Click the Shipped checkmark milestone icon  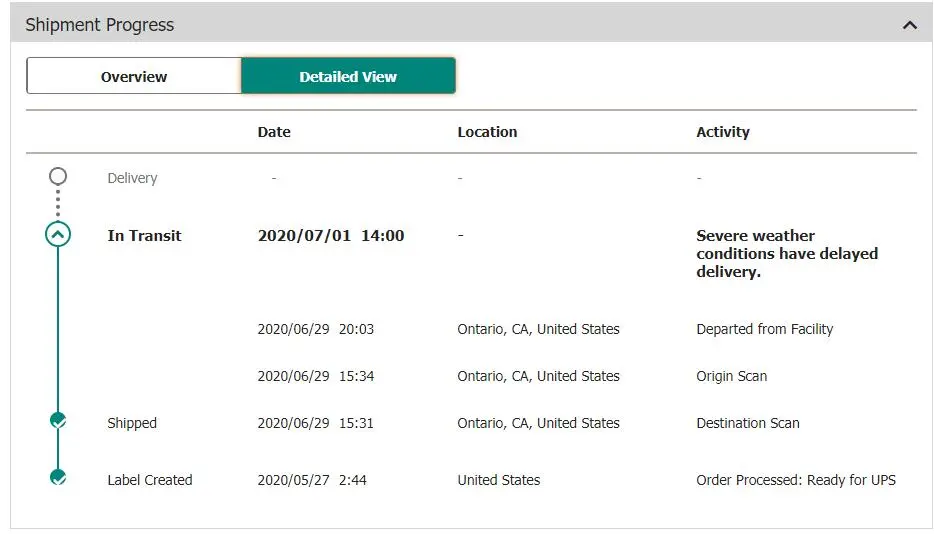pos(58,421)
